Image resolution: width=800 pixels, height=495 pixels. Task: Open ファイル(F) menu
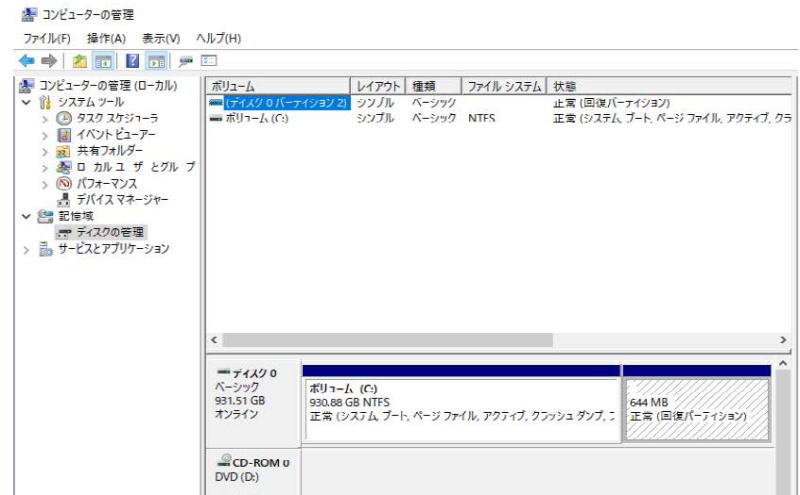pyautogui.click(x=46, y=38)
